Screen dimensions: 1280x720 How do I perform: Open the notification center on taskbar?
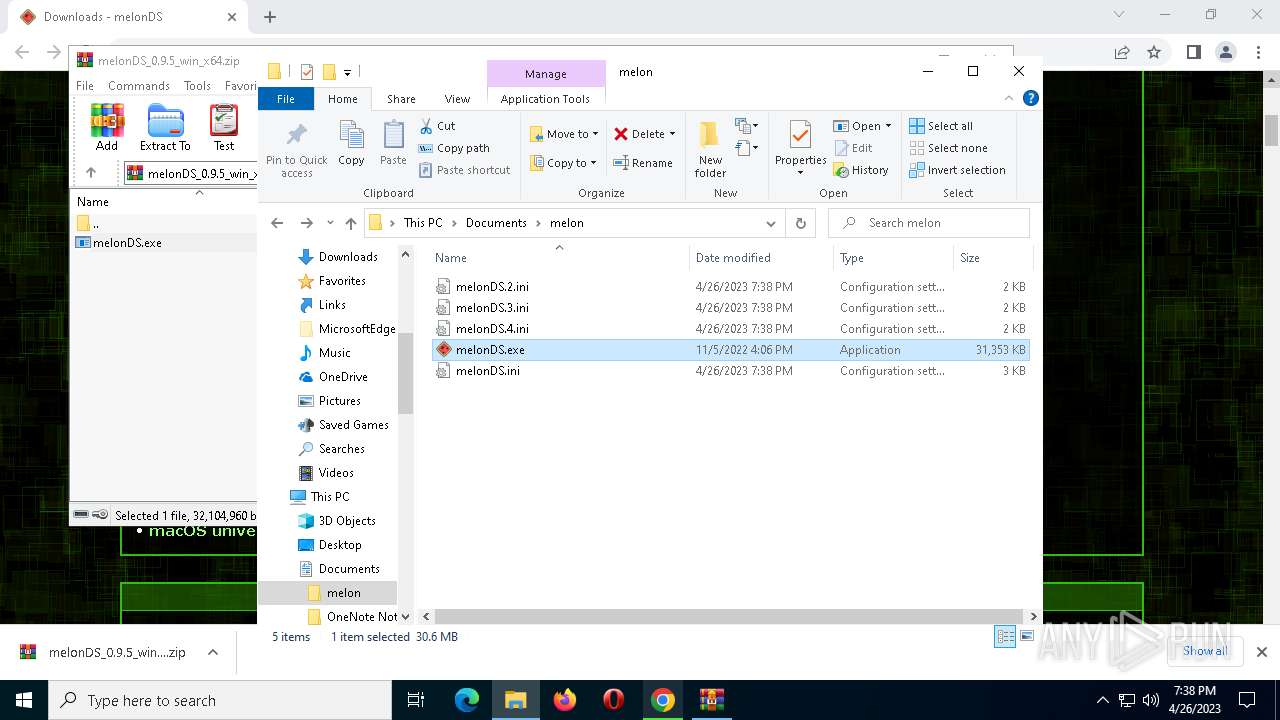(1247, 700)
